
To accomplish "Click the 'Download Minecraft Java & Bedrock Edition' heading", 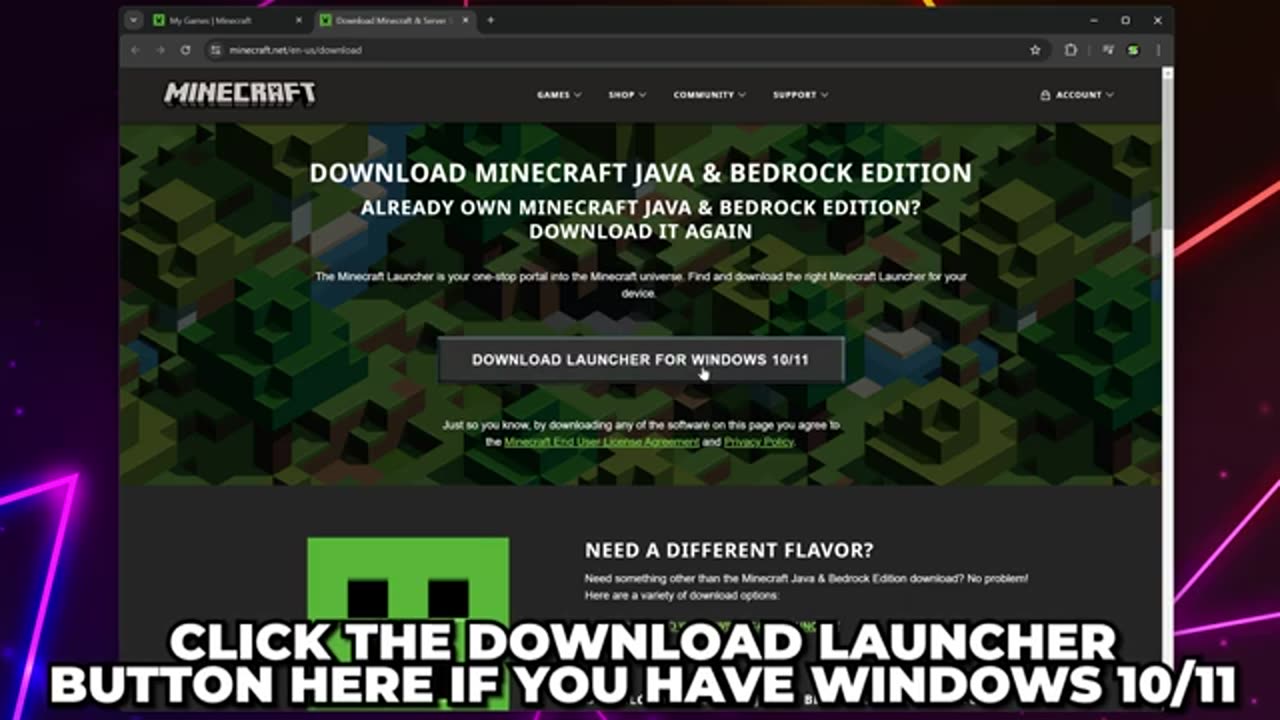I will (640, 172).
